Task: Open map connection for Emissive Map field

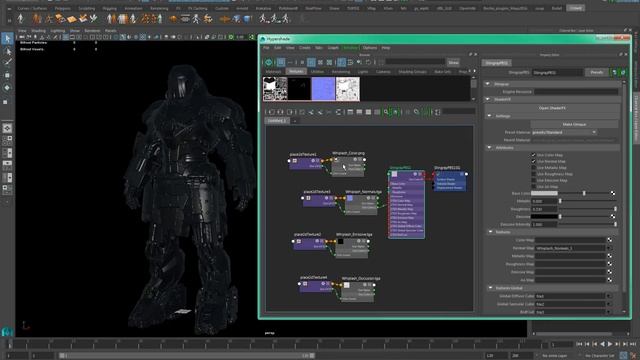Action: [x=609, y=272]
